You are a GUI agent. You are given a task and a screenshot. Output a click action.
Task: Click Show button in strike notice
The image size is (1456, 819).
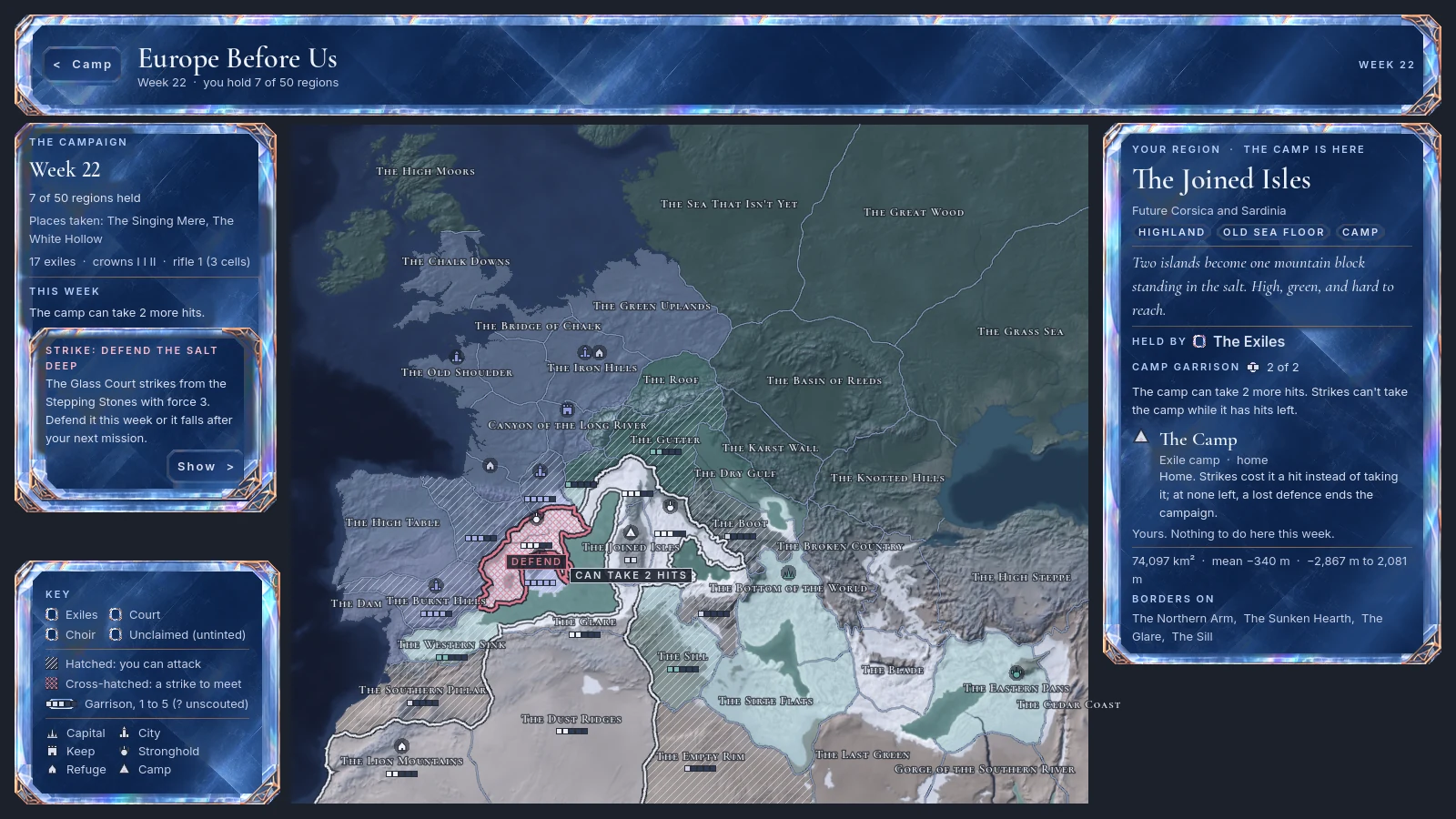206,467
